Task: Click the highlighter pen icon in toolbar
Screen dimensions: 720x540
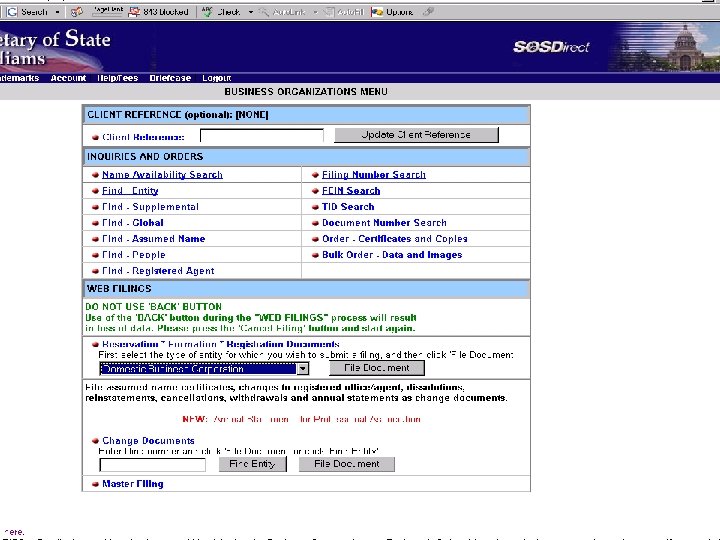Action: [428, 11]
